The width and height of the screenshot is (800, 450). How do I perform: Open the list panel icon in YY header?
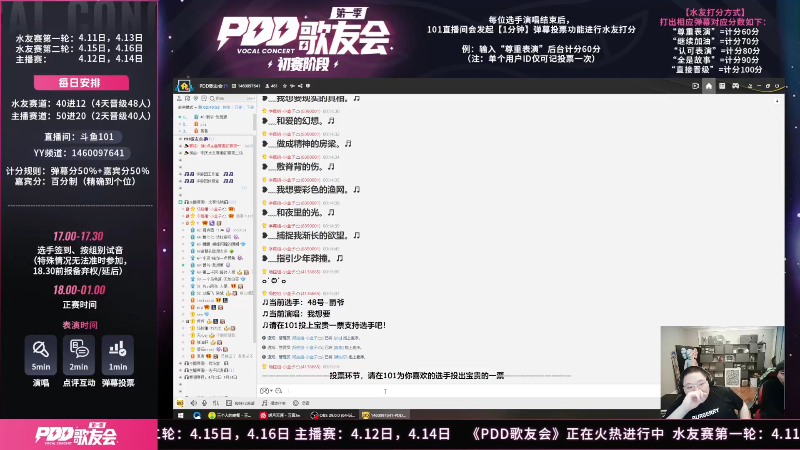tap(722, 86)
